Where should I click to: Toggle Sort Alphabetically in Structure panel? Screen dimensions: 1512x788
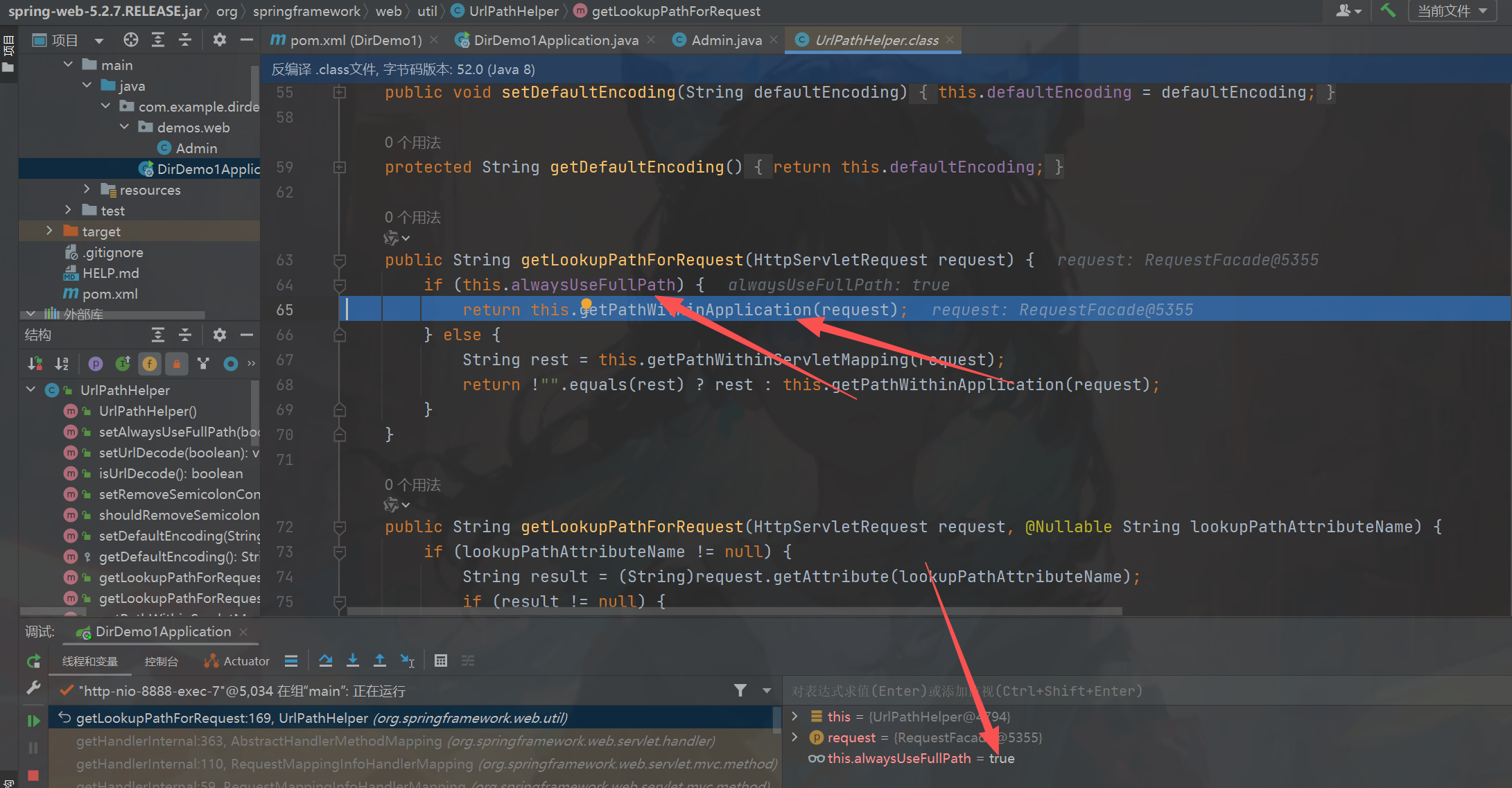pos(62,363)
